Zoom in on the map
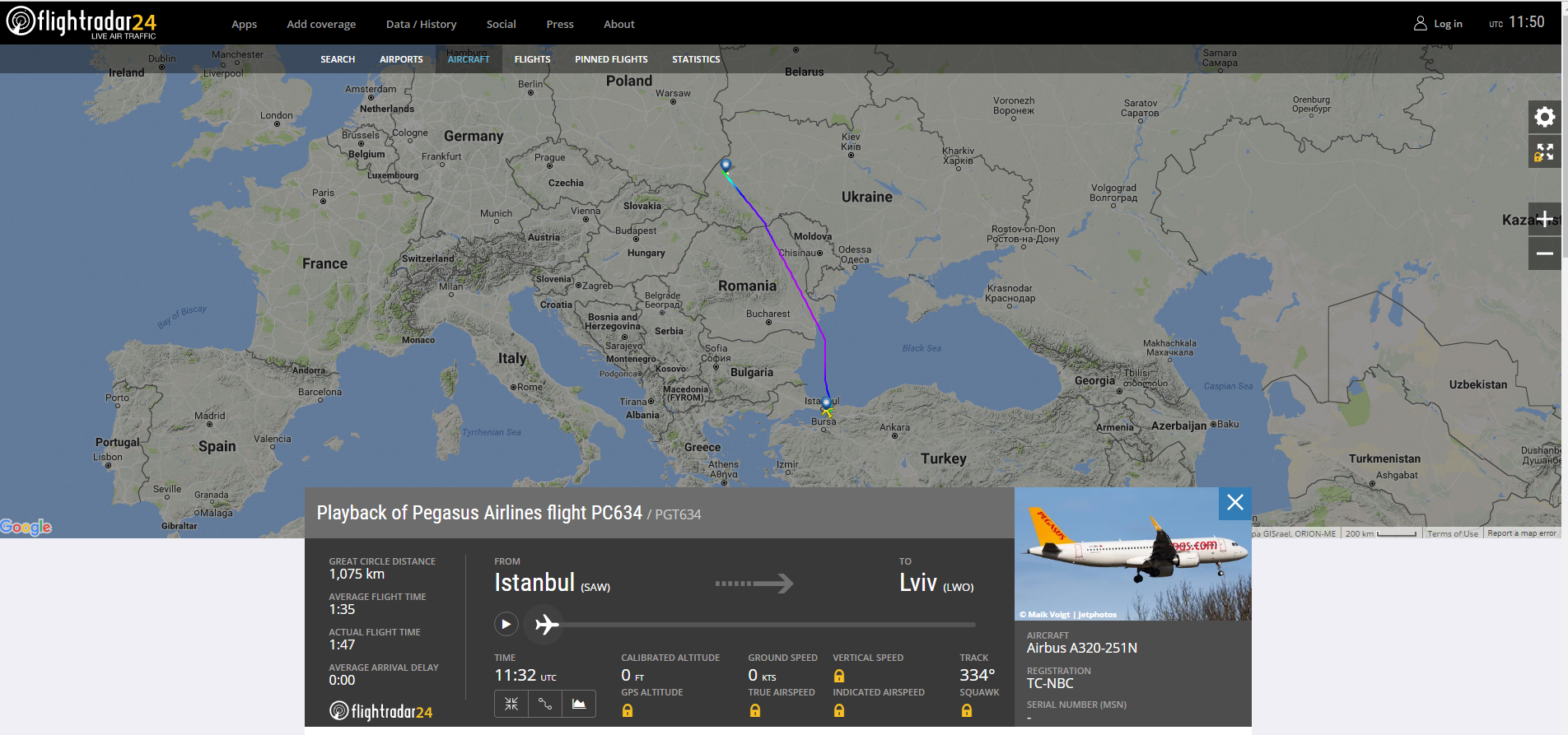Viewport: 1568px width, 735px height. coord(1544,219)
